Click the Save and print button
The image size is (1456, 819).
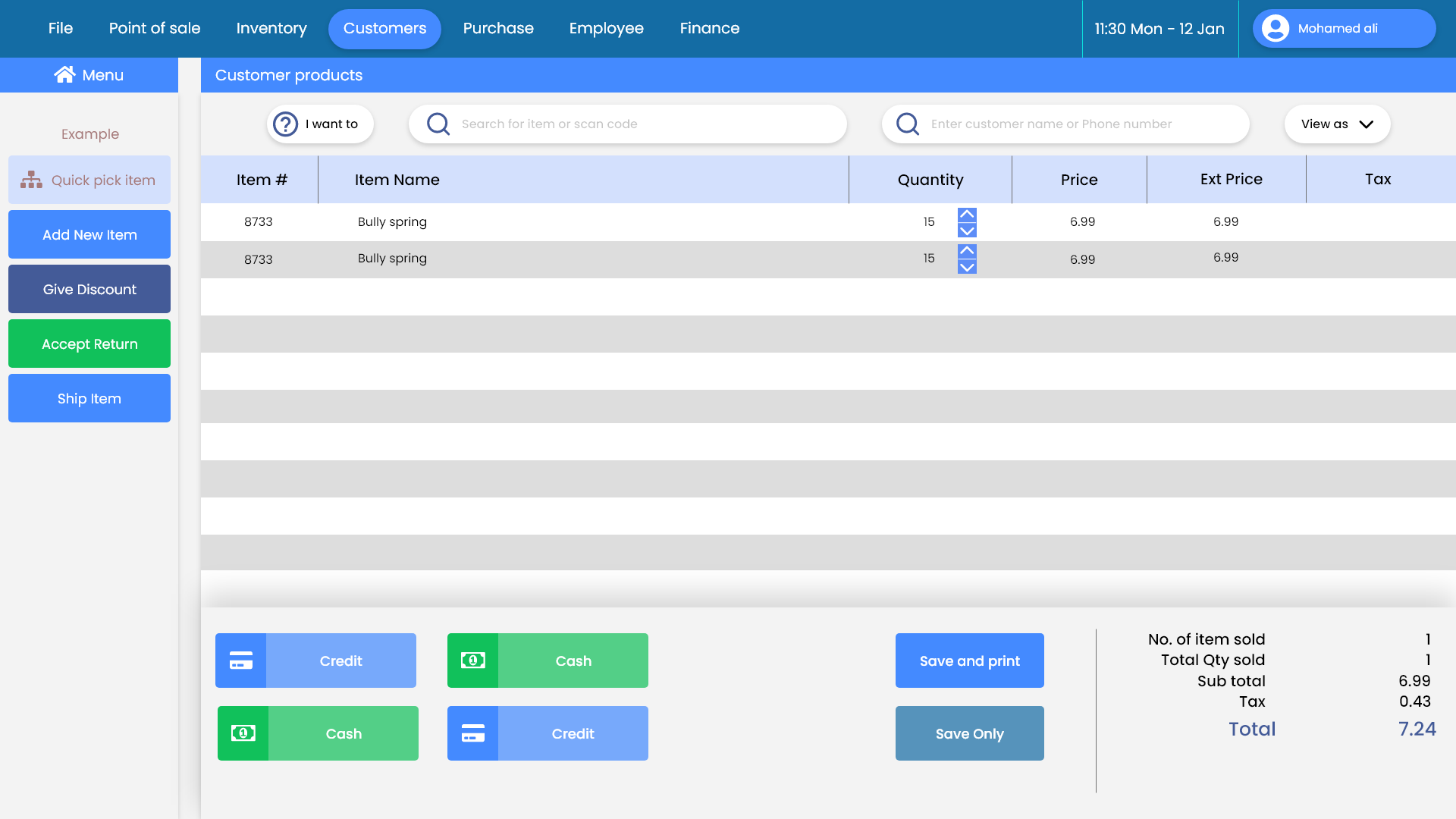tap(970, 661)
